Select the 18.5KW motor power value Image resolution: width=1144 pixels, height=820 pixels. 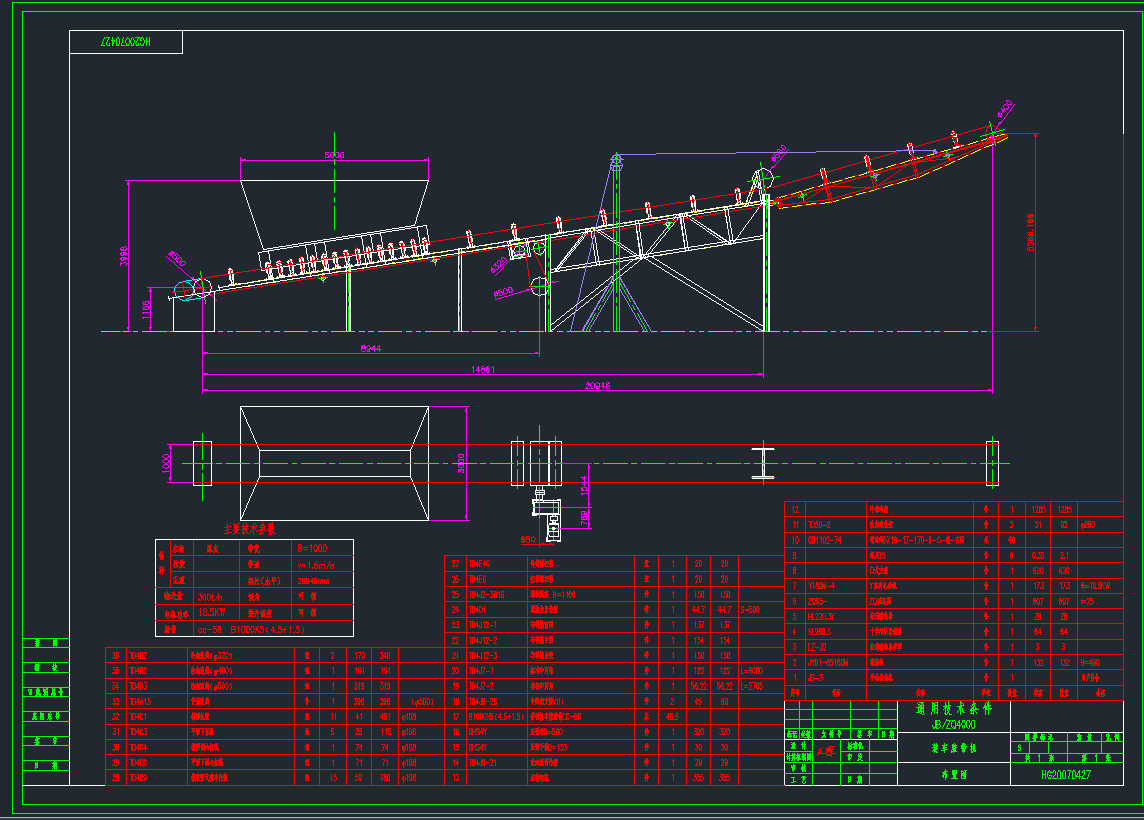(x=210, y=612)
